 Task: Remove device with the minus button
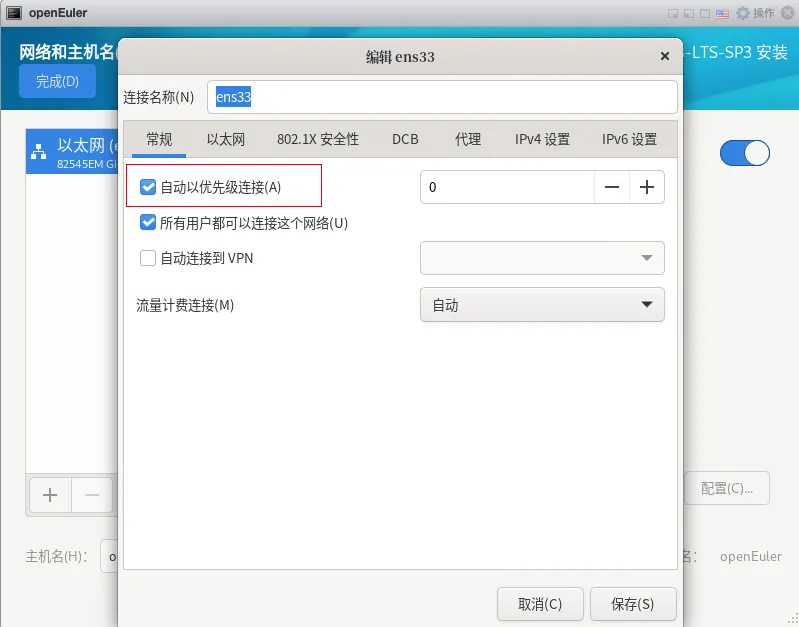coord(92,495)
